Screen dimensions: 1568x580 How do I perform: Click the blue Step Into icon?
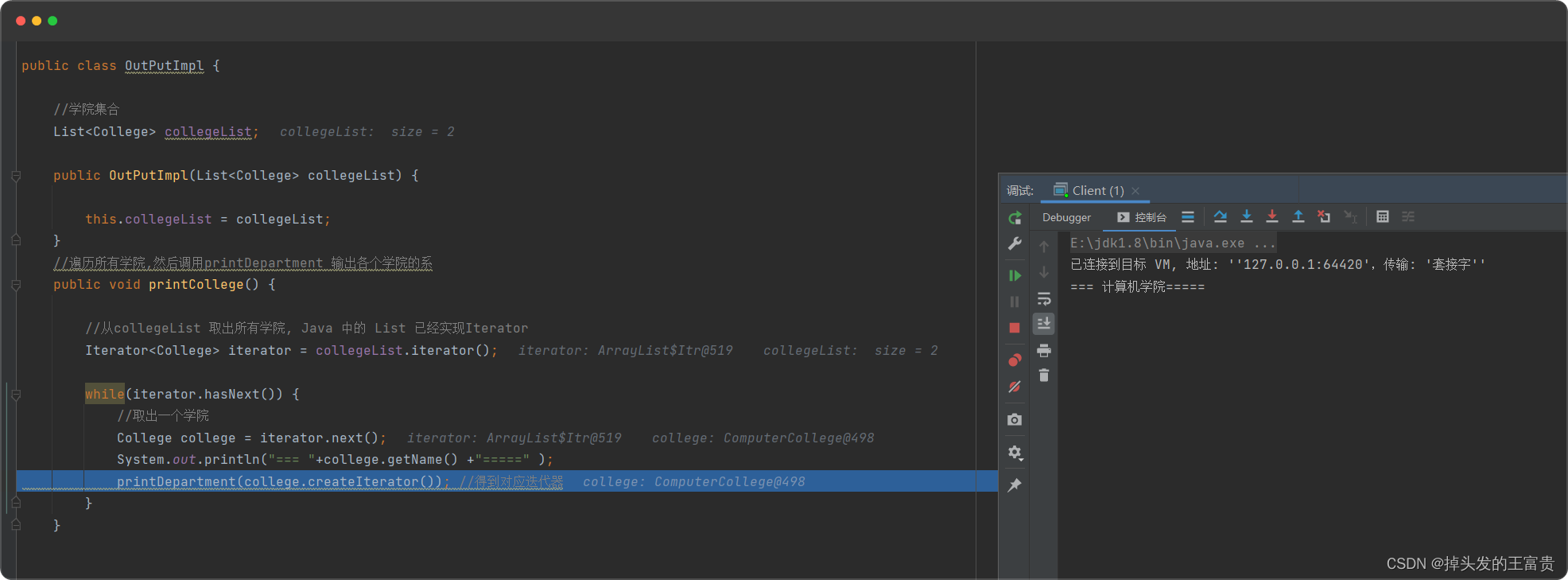pyautogui.click(x=1247, y=216)
